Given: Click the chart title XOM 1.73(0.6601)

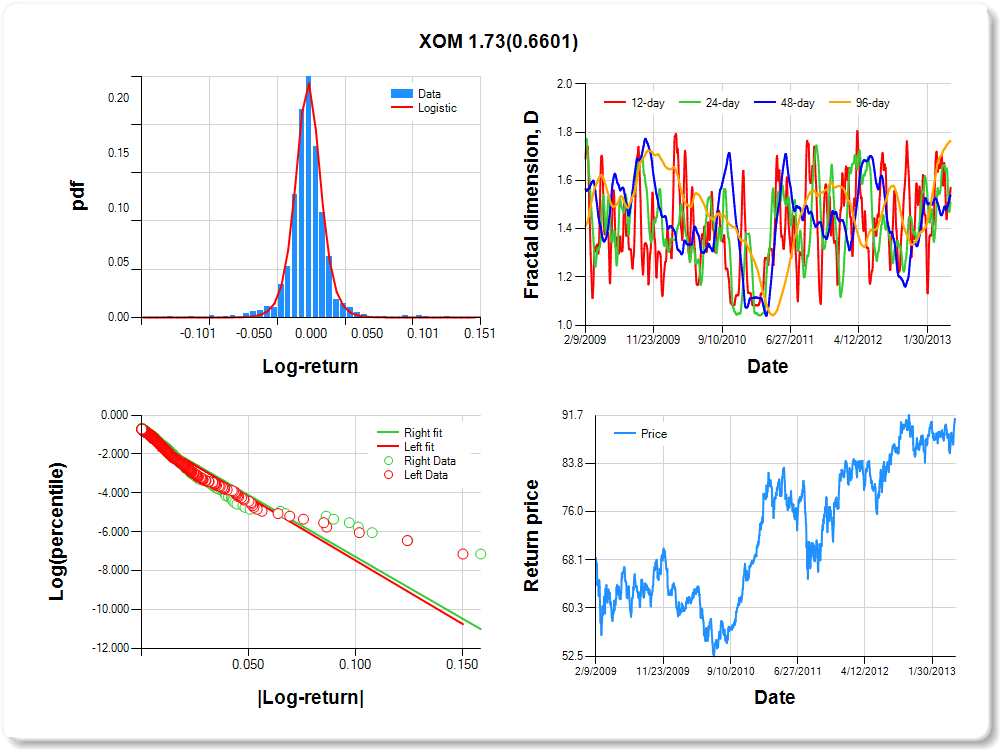Looking at the screenshot, I should [498, 42].
